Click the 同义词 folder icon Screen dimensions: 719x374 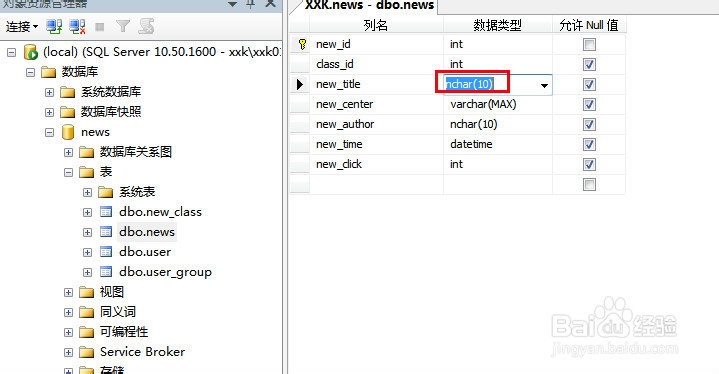pos(86,312)
